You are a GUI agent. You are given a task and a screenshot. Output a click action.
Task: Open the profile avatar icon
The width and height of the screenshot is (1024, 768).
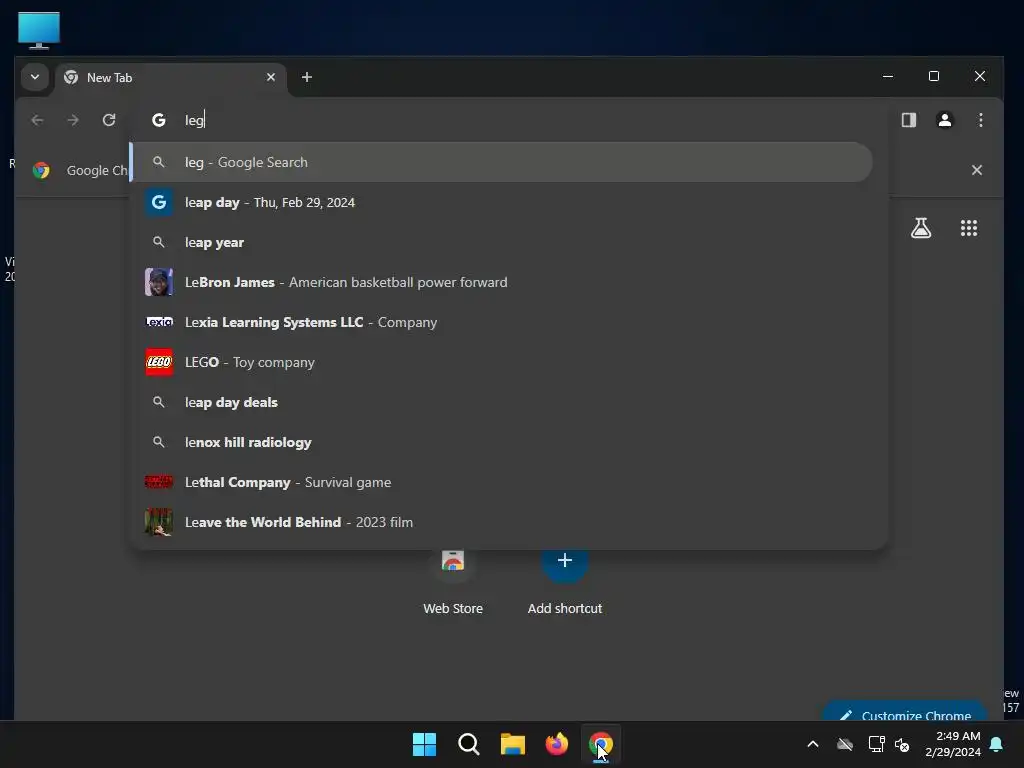944,120
